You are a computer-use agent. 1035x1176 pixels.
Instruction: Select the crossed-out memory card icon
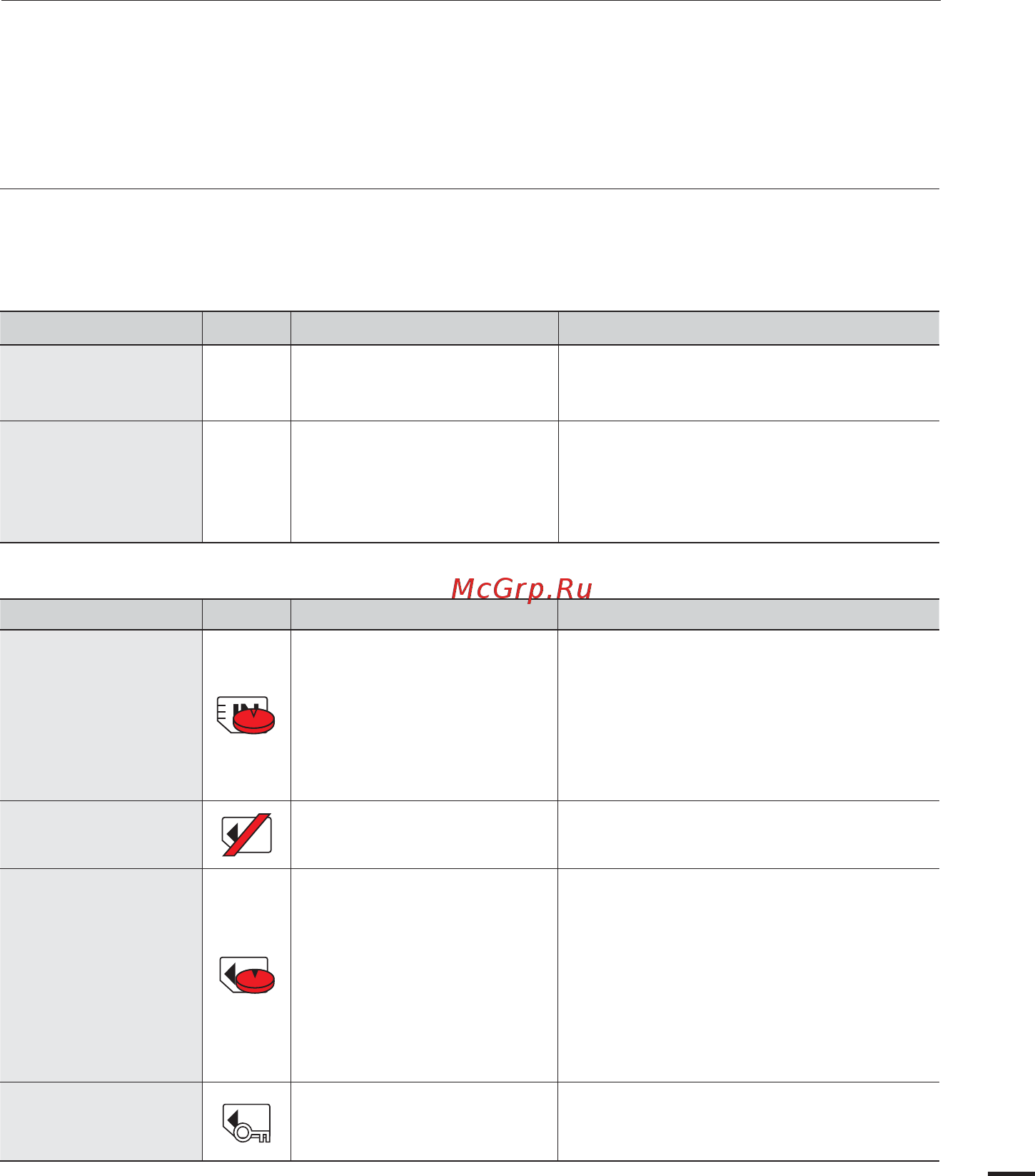tap(246, 834)
